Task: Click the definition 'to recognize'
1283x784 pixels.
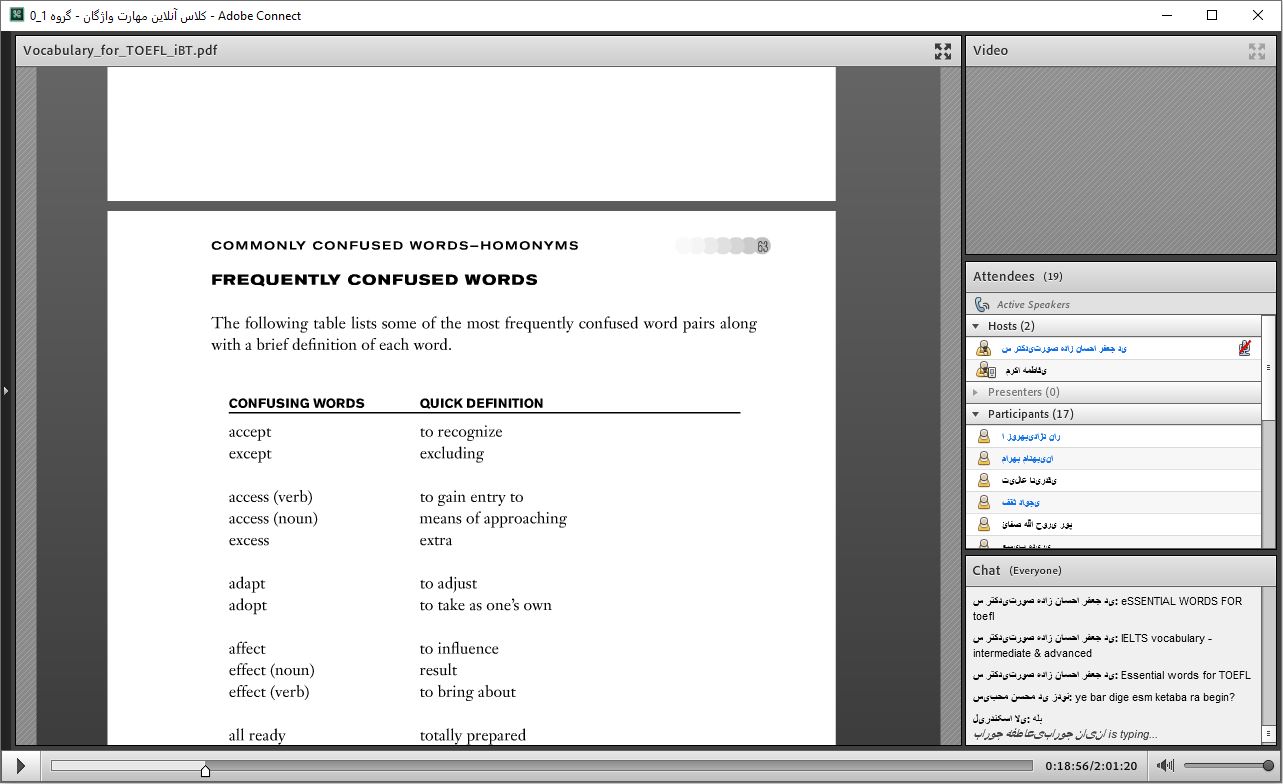Action: pyautogui.click(x=461, y=432)
